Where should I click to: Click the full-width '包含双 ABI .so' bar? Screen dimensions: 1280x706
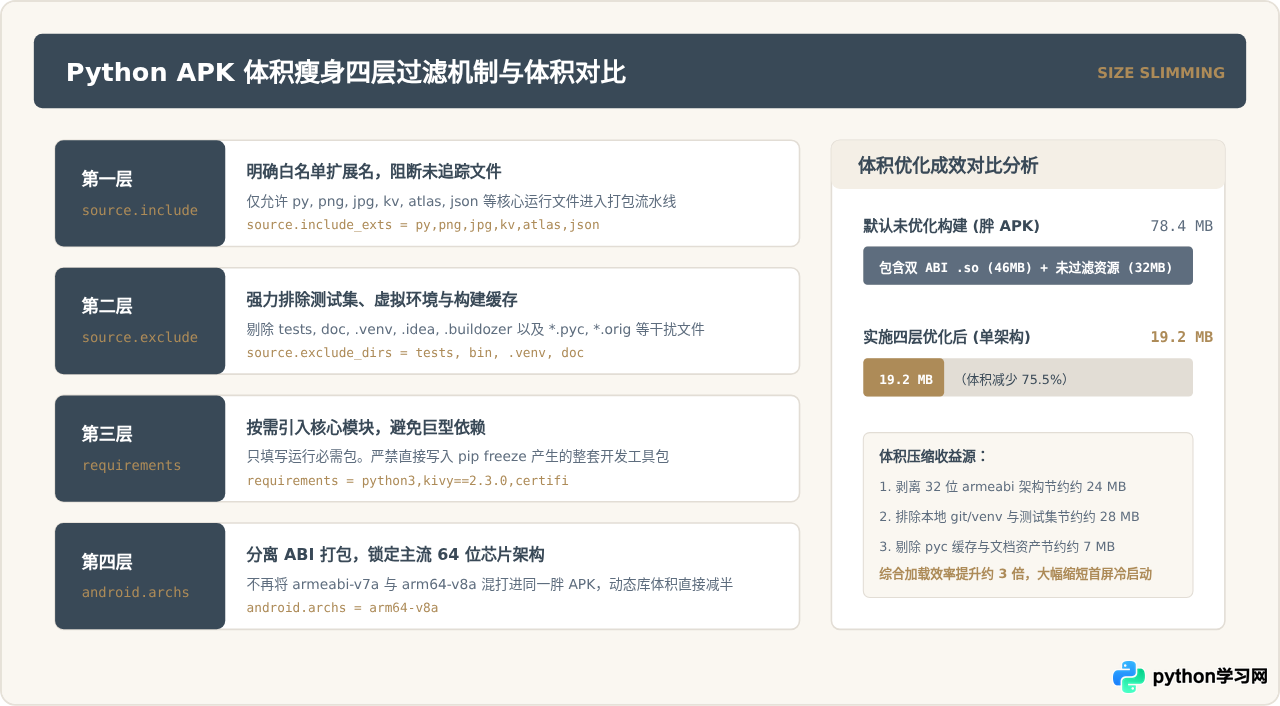(x=1028, y=266)
